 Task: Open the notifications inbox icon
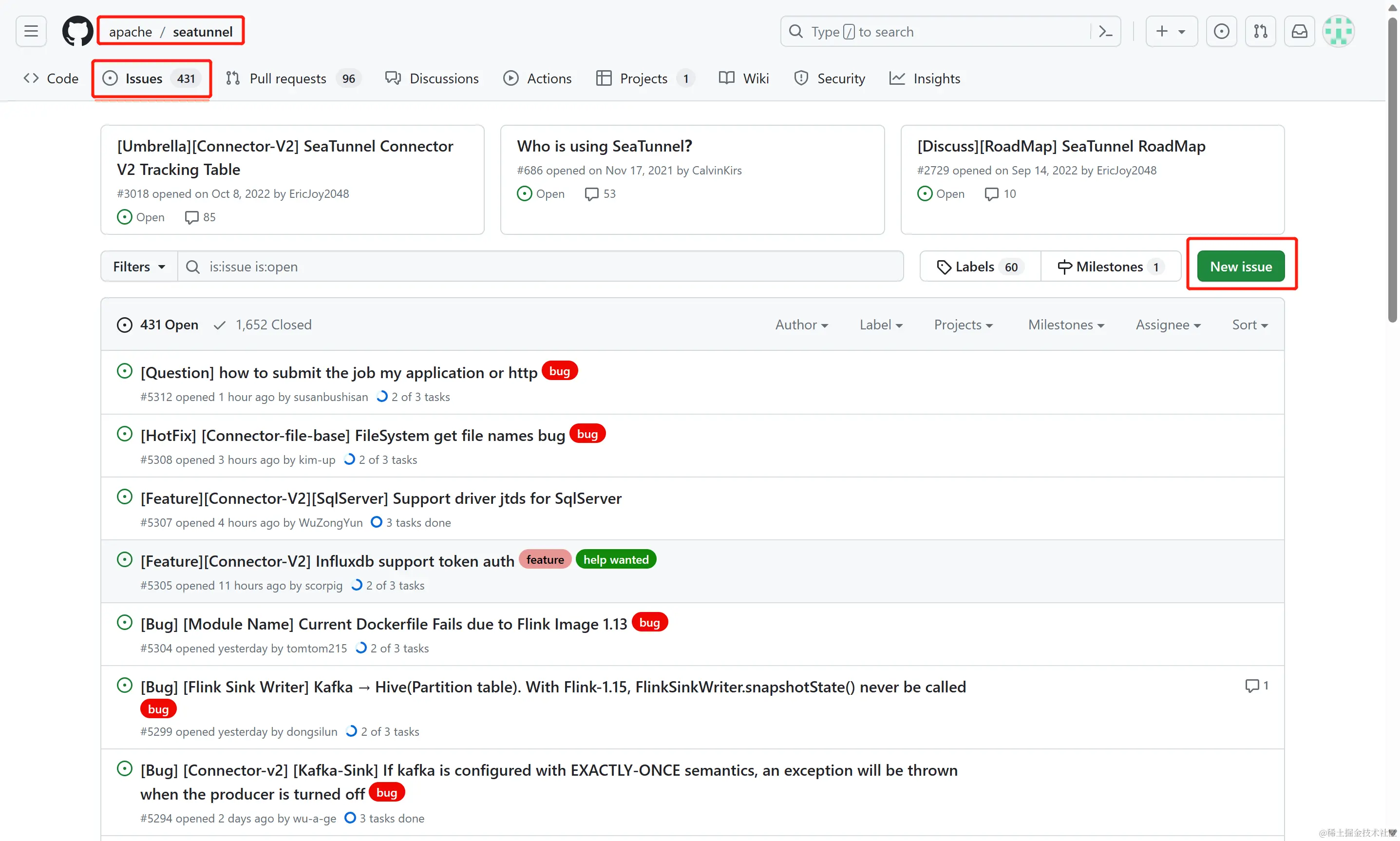[1299, 31]
